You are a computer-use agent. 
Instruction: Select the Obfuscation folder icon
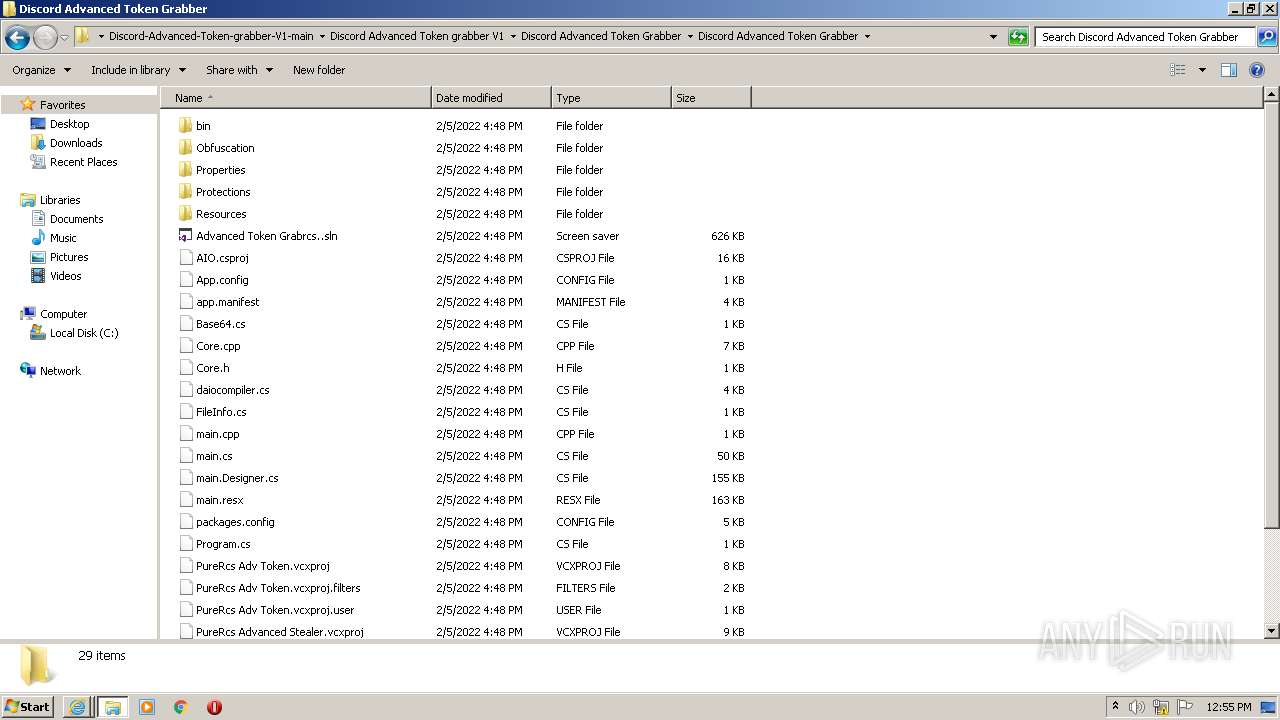coord(185,148)
